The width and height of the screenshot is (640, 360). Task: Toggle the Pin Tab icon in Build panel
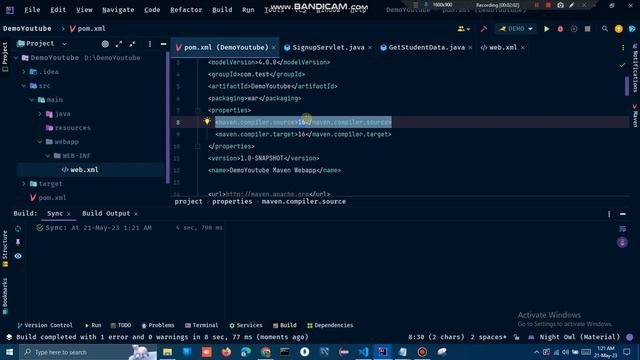[x=18, y=242]
